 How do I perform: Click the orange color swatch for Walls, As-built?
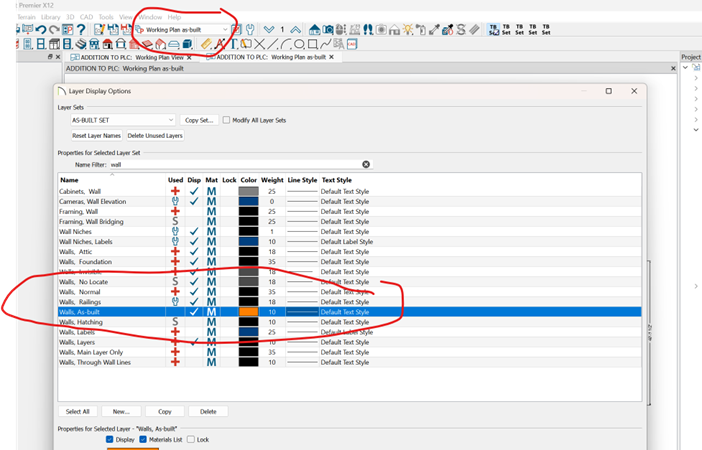tap(249, 312)
